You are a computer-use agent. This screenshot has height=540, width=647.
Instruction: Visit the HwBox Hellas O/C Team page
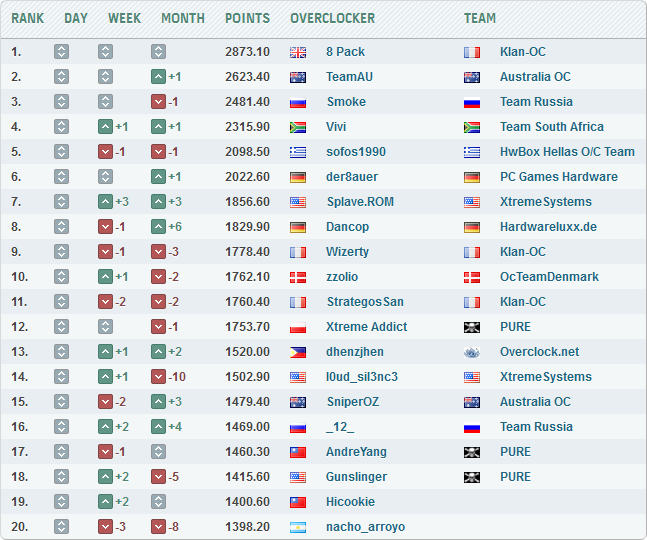567,152
